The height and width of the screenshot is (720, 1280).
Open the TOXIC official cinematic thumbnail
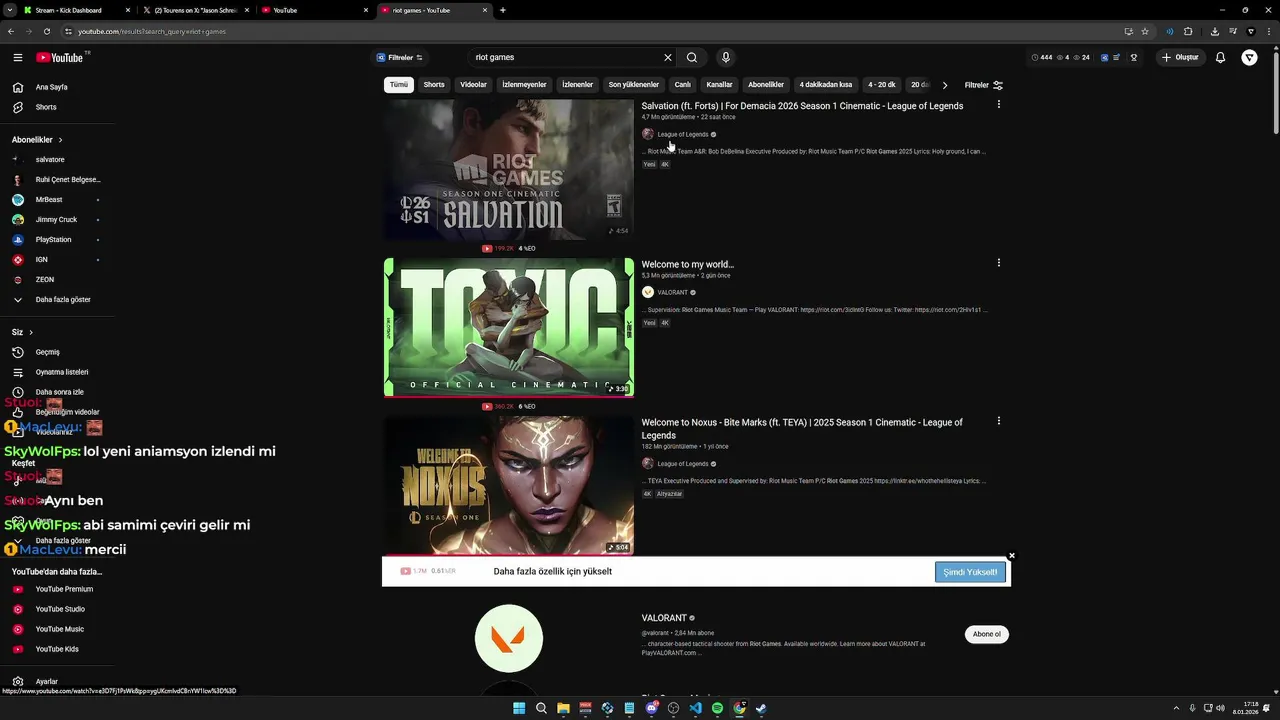(509, 328)
